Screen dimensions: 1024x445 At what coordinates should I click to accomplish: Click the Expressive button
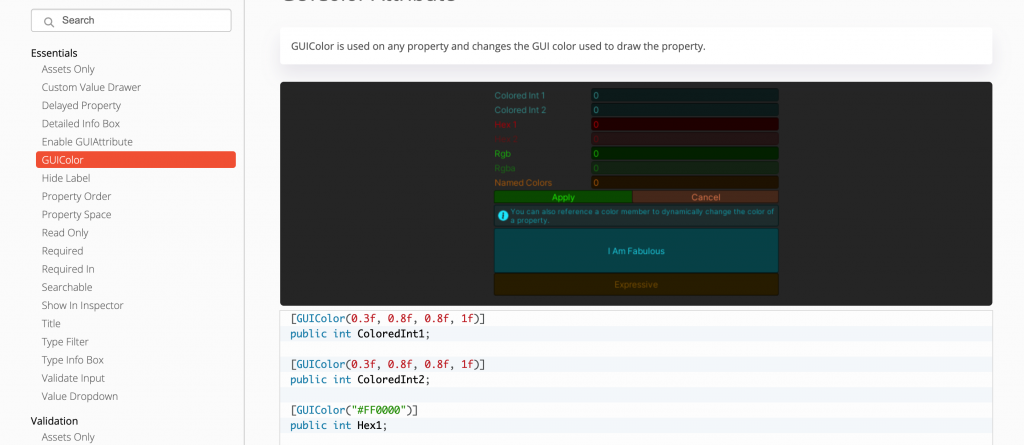pos(636,285)
